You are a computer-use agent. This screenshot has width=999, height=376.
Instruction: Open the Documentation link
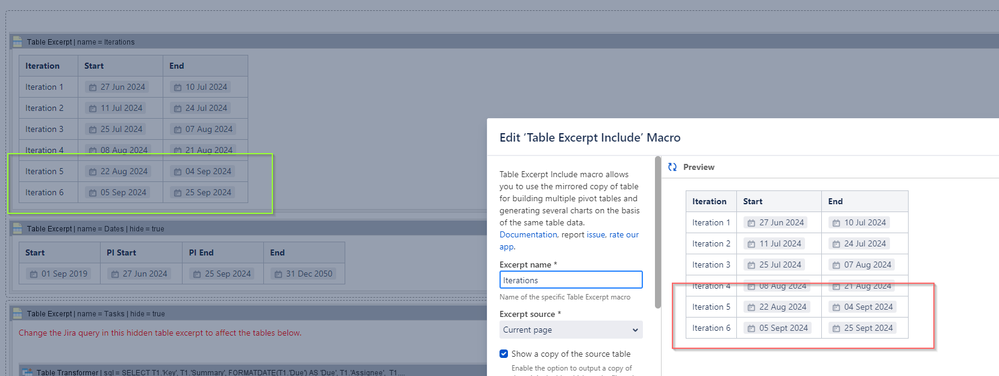pyautogui.click(x=528, y=235)
